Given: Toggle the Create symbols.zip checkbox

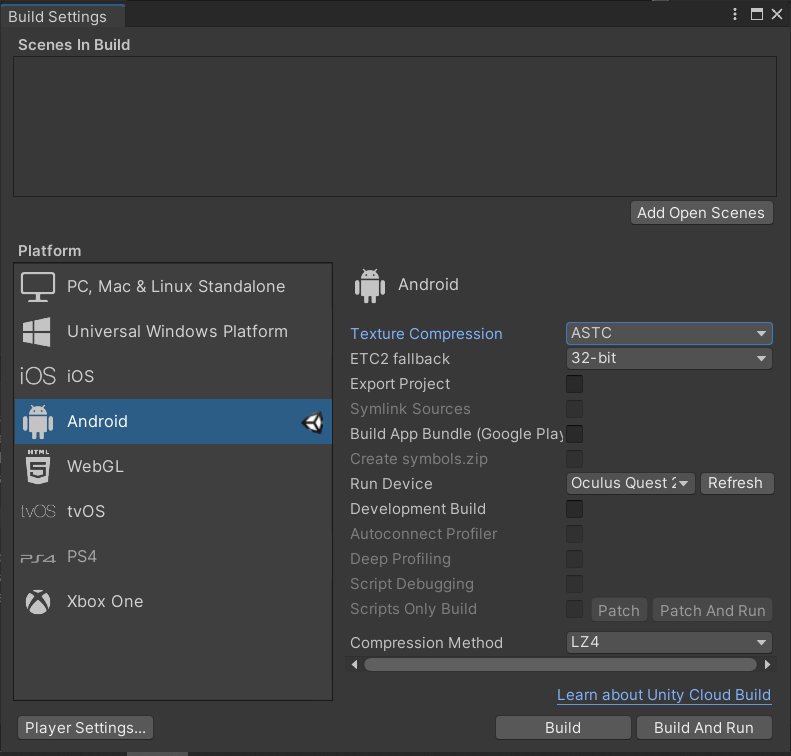Looking at the screenshot, I should click(x=574, y=459).
